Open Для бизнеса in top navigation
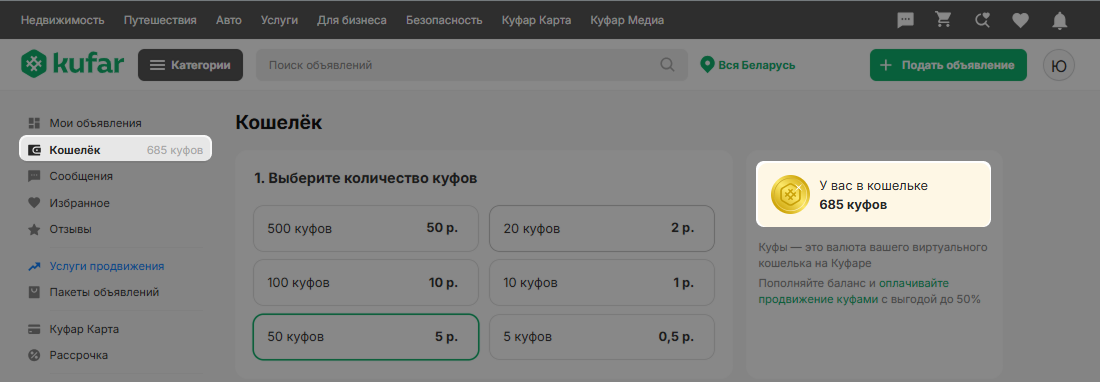1100x382 pixels. [351, 20]
